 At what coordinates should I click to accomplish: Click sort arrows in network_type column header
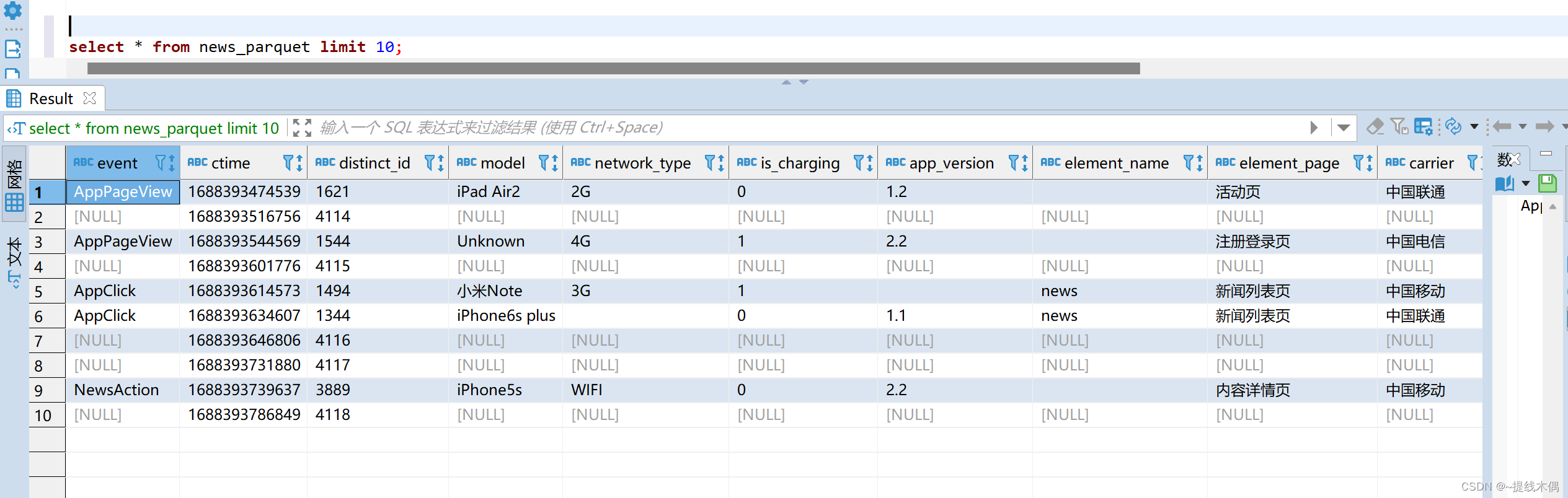point(722,163)
